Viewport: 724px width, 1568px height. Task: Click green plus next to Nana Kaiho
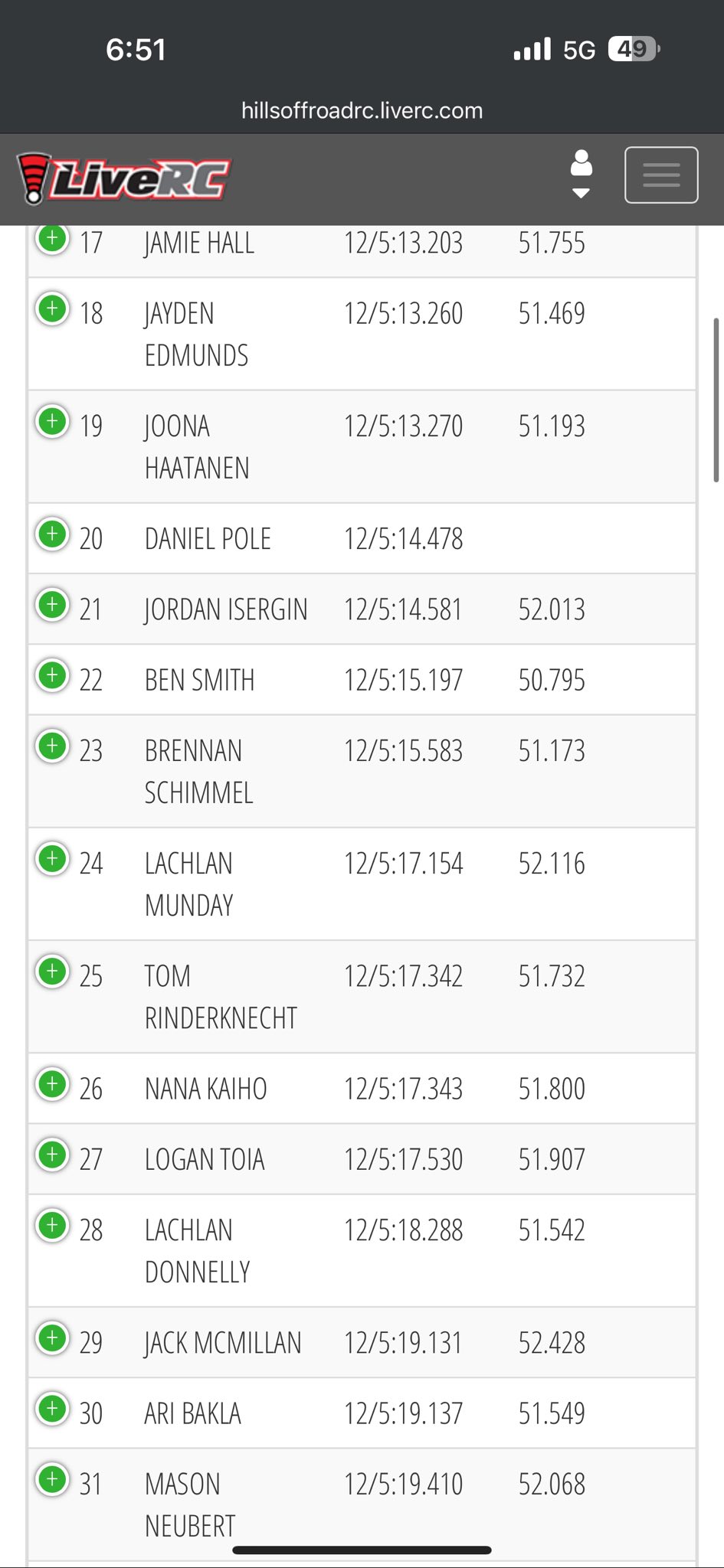(x=52, y=1084)
